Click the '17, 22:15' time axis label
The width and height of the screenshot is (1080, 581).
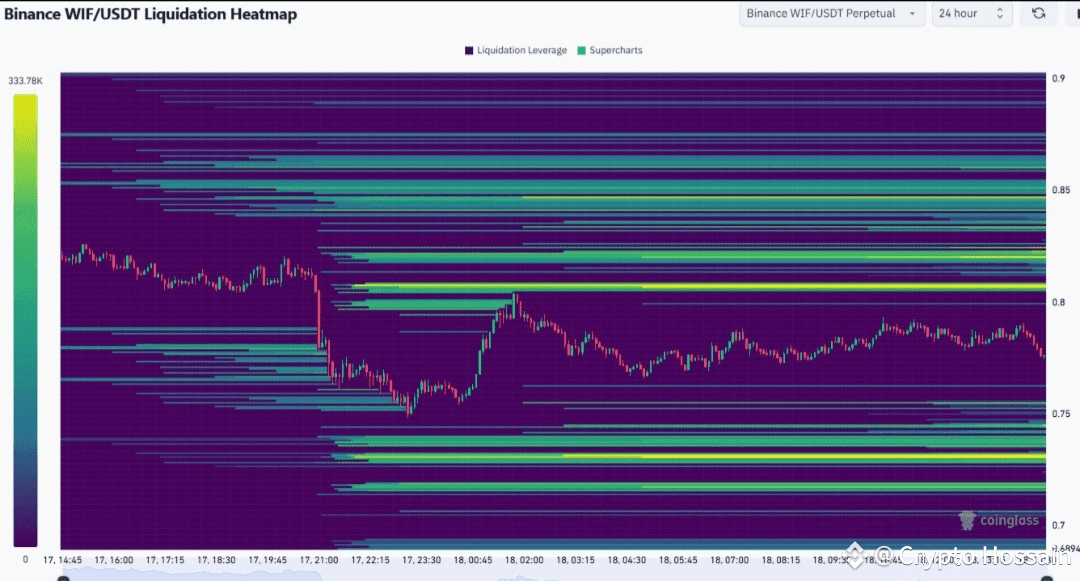[371, 560]
